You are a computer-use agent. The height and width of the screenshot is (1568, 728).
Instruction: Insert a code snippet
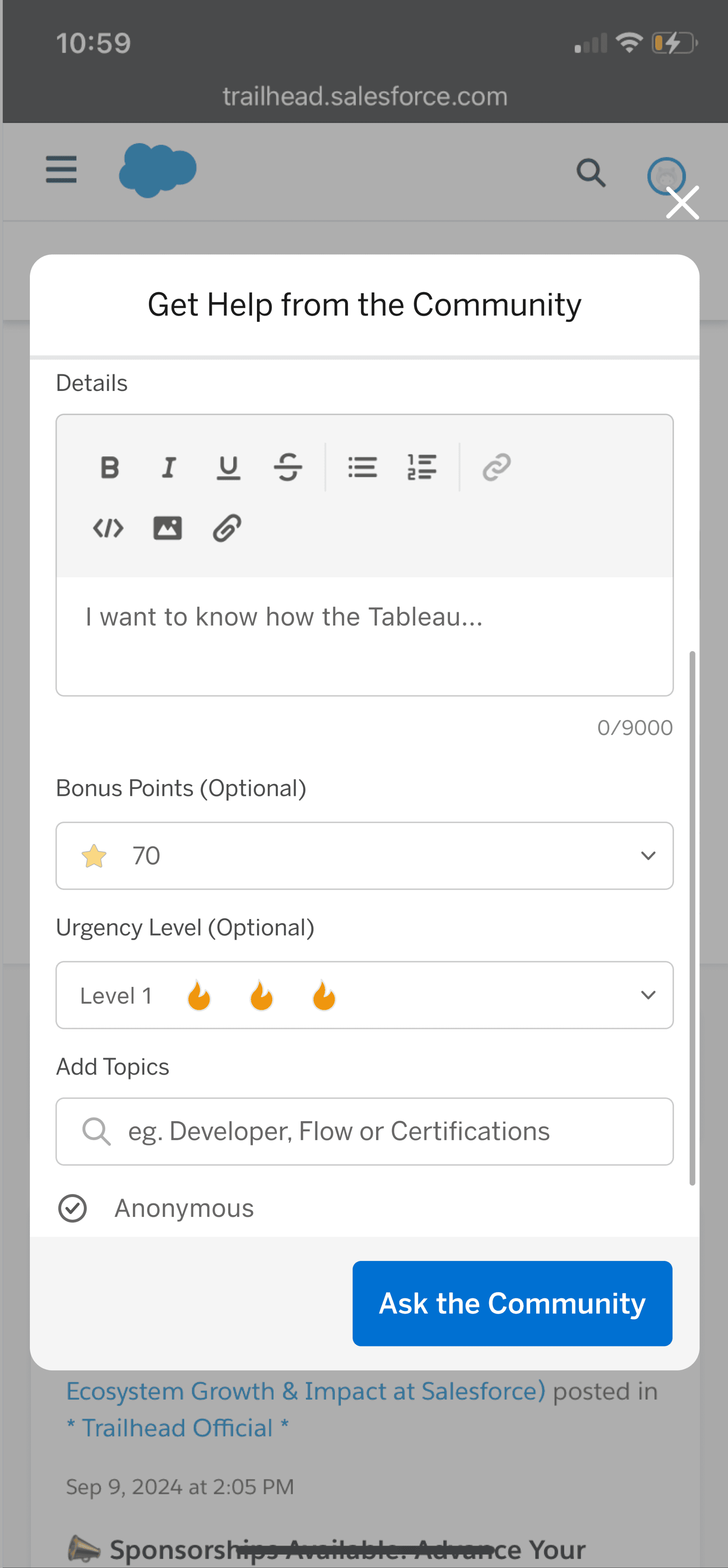[108, 528]
